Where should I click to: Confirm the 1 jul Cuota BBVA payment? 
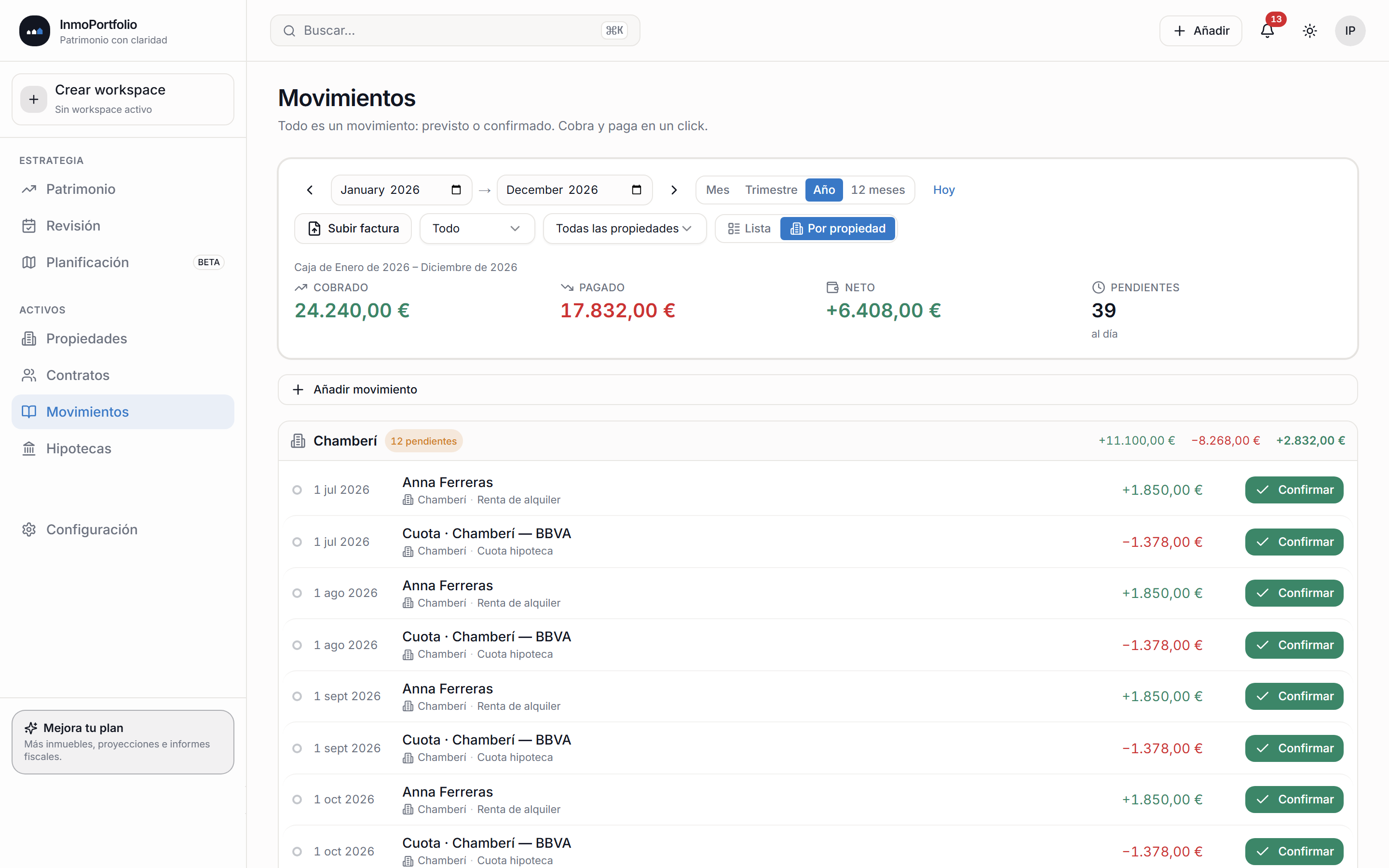[x=1294, y=542]
